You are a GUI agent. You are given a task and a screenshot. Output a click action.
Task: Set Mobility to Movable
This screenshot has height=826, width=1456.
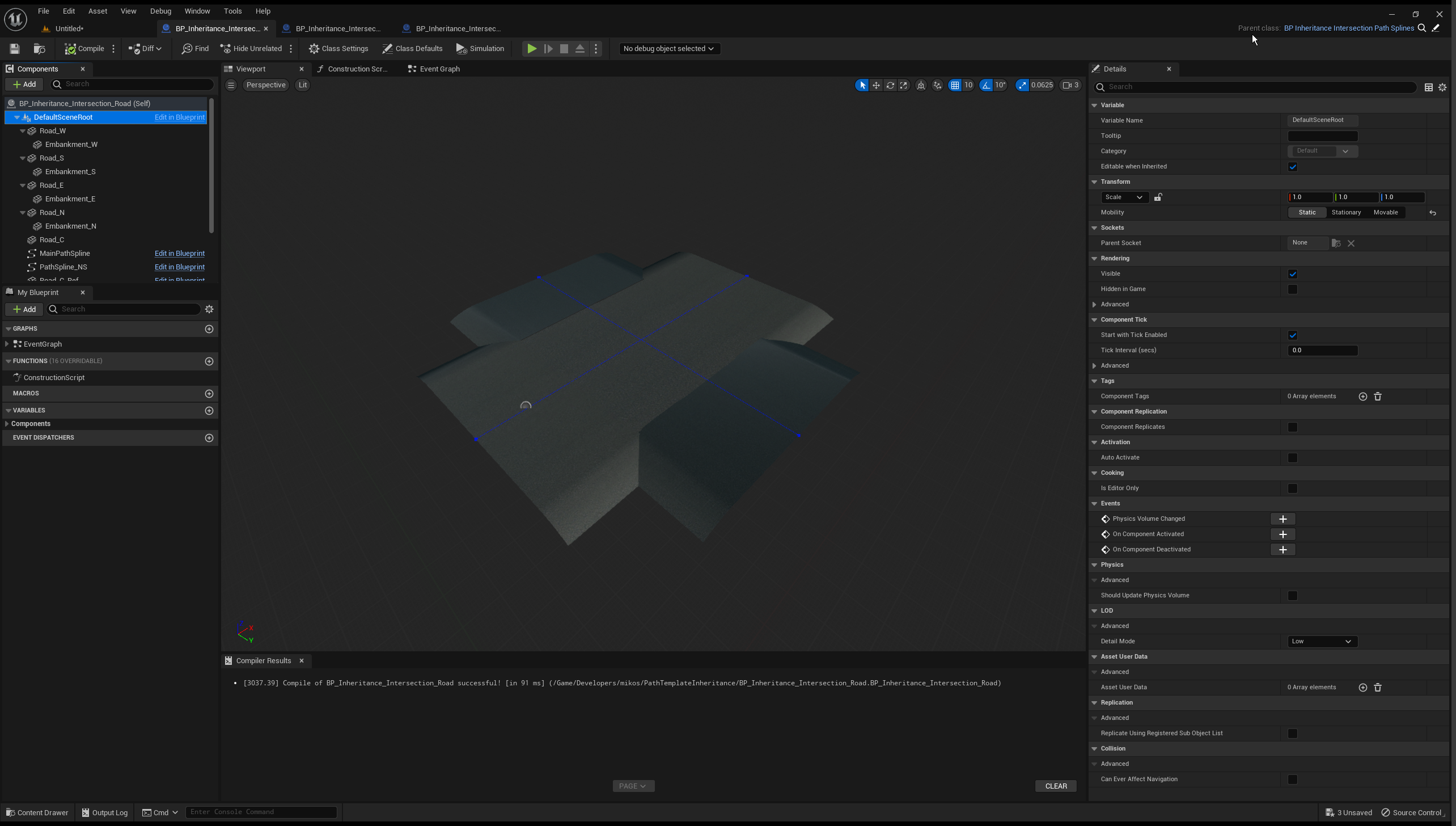[1385, 212]
